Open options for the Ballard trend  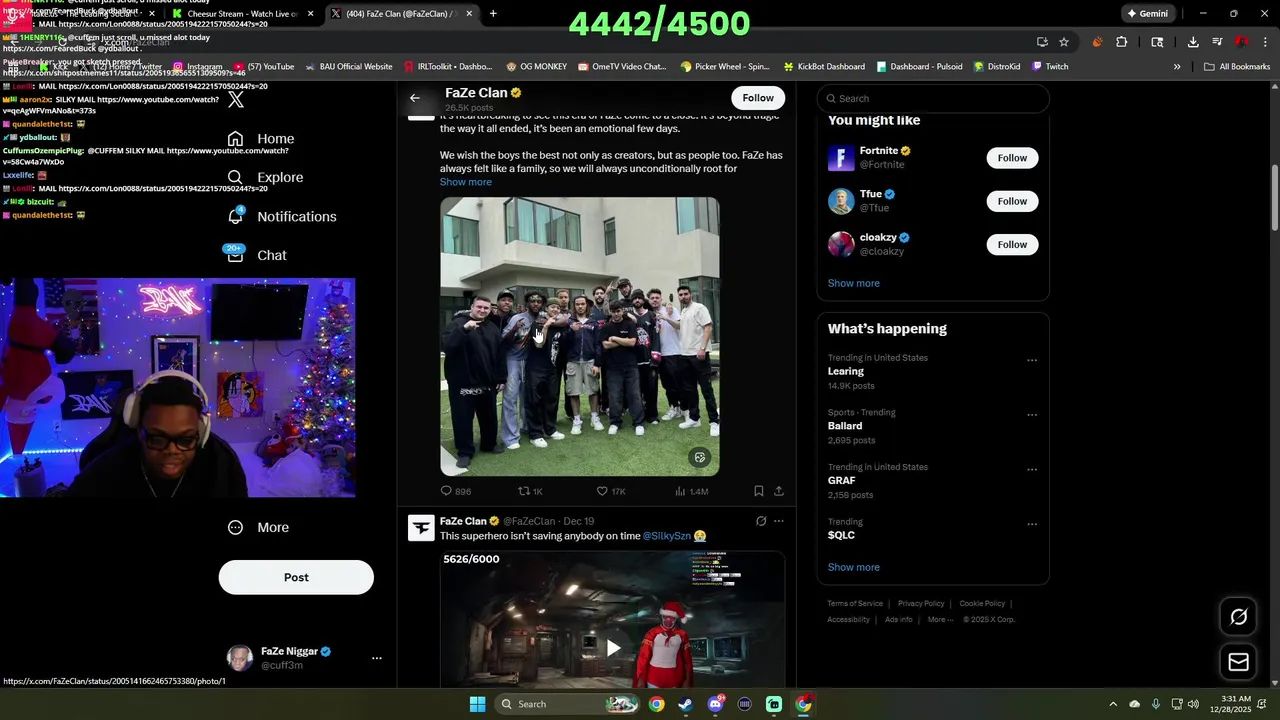pos(1032,415)
